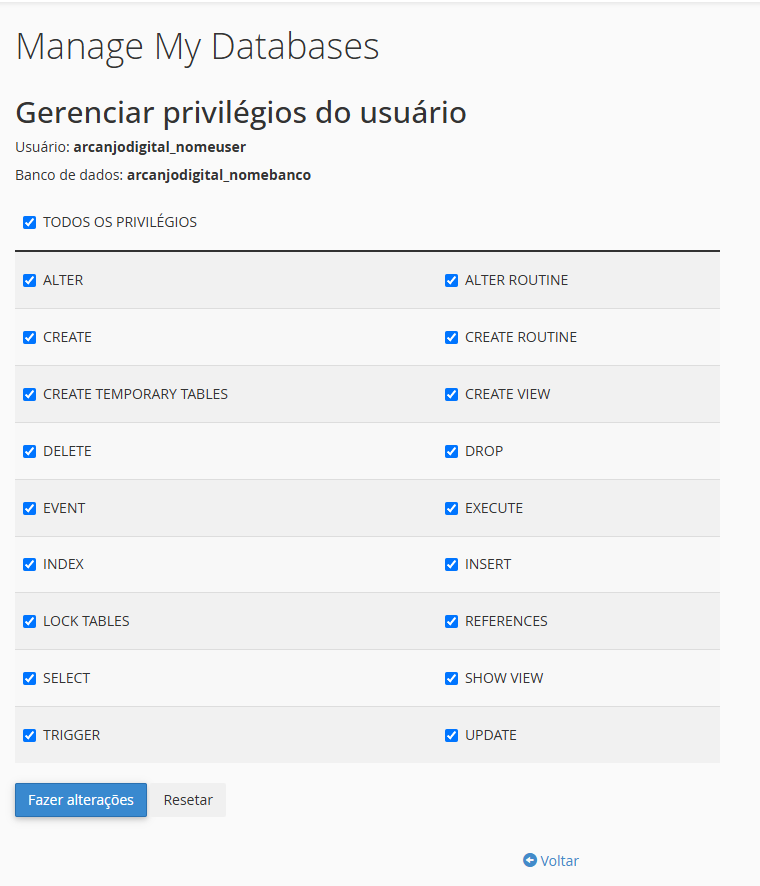Screen dimensions: 760x886
Task: Disable the CREATE ROUTINE privilege
Action: (452, 337)
